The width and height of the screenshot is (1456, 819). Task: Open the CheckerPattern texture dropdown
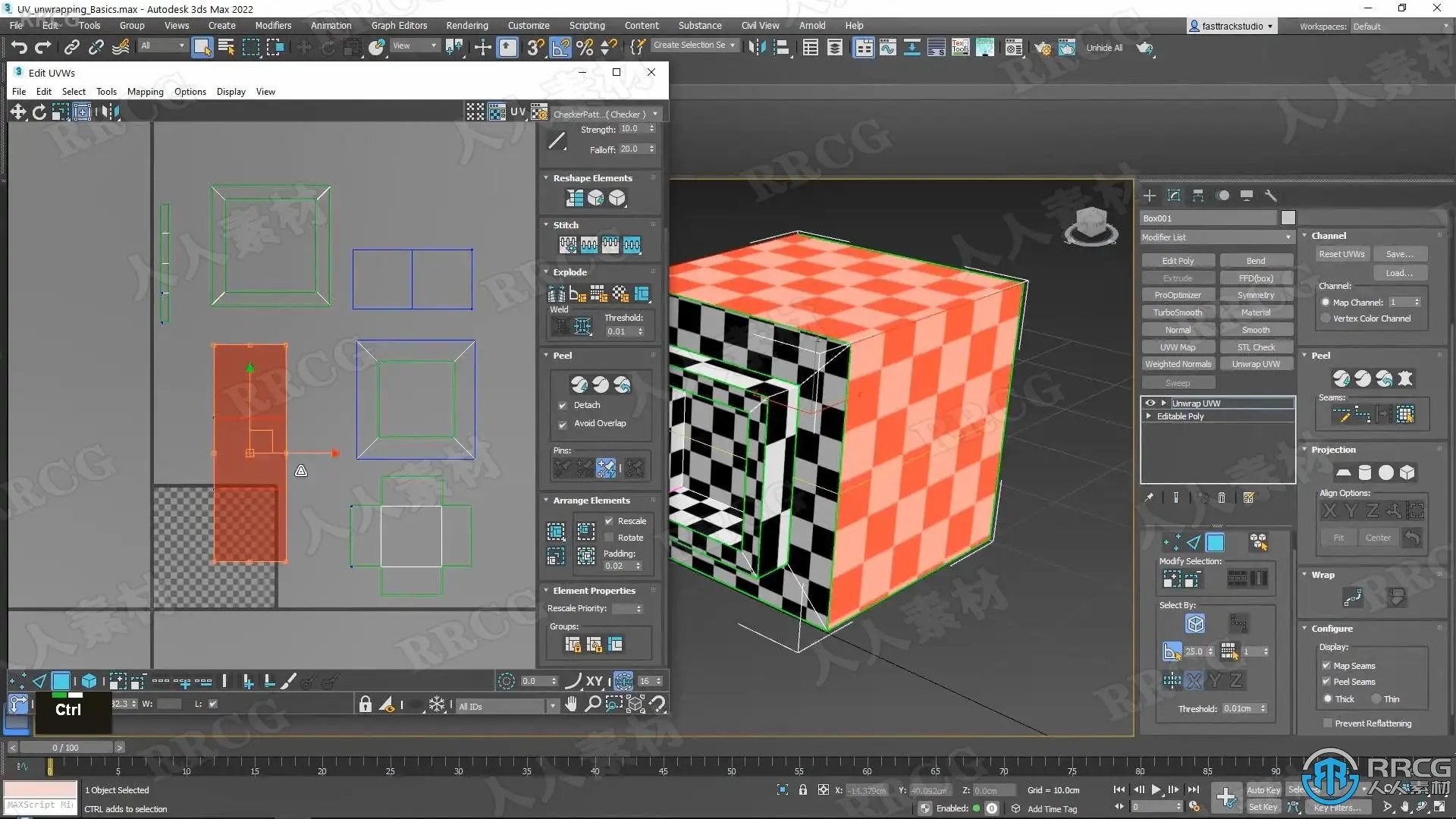(x=605, y=115)
